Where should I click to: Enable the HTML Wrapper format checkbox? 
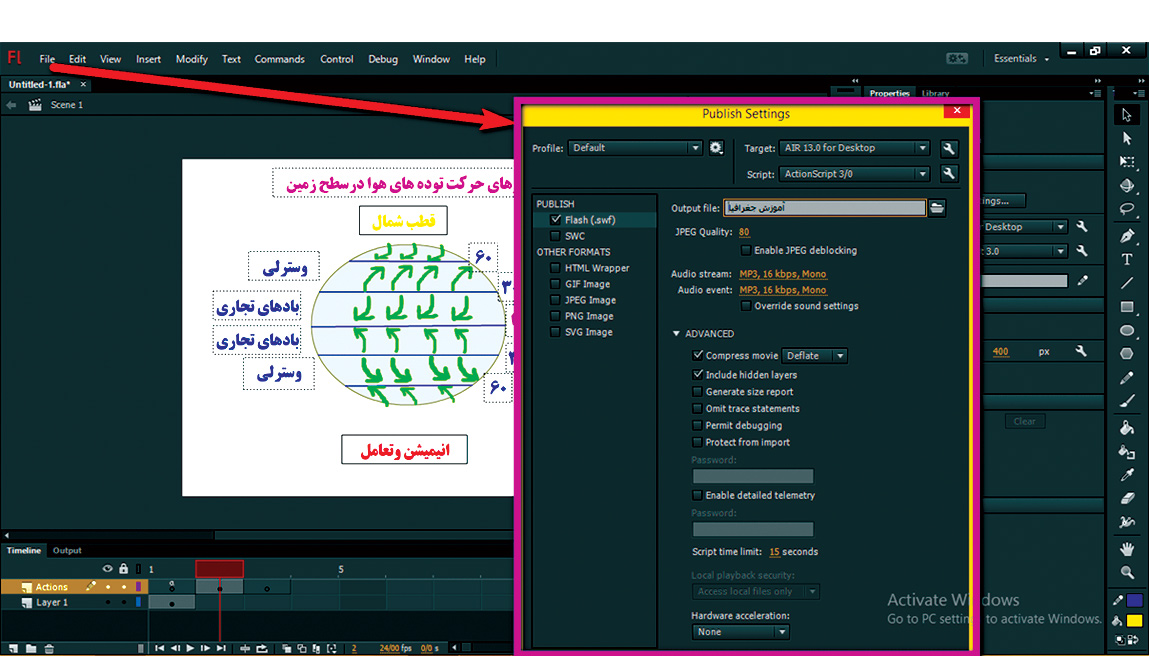pyautogui.click(x=556, y=268)
